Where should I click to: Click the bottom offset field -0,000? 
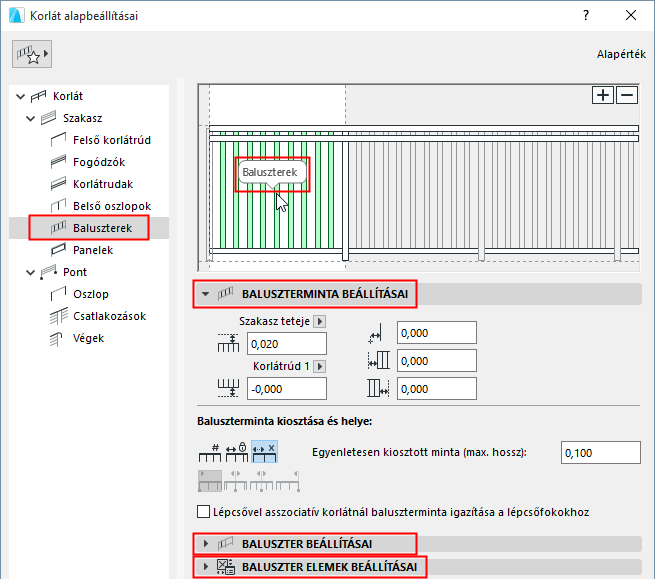pyautogui.click(x=287, y=389)
